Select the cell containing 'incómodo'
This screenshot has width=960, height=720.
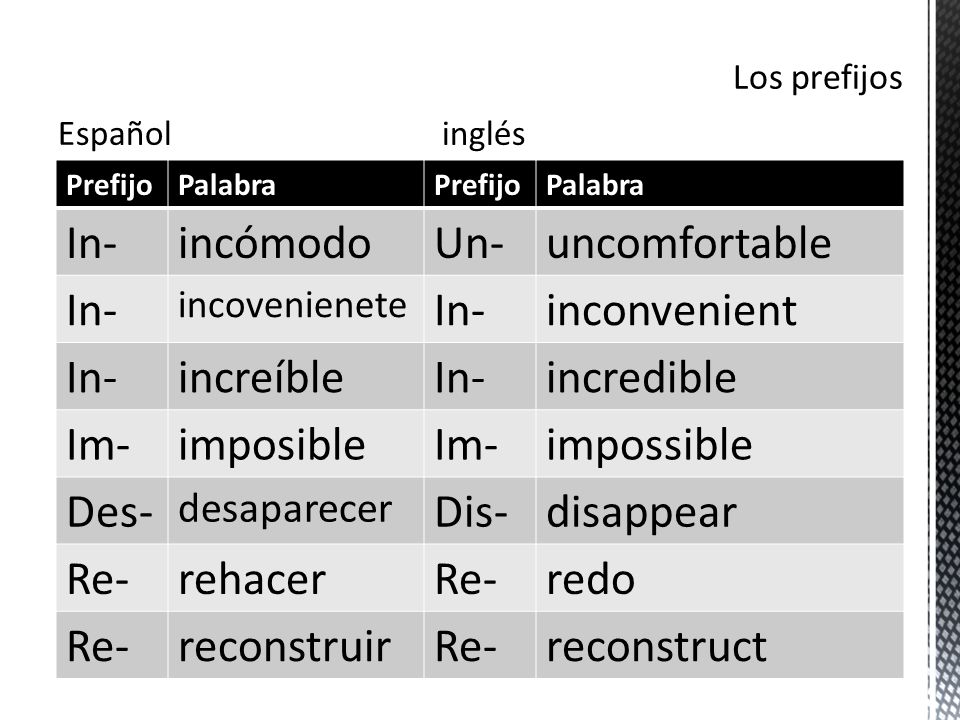(x=296, y=242)
